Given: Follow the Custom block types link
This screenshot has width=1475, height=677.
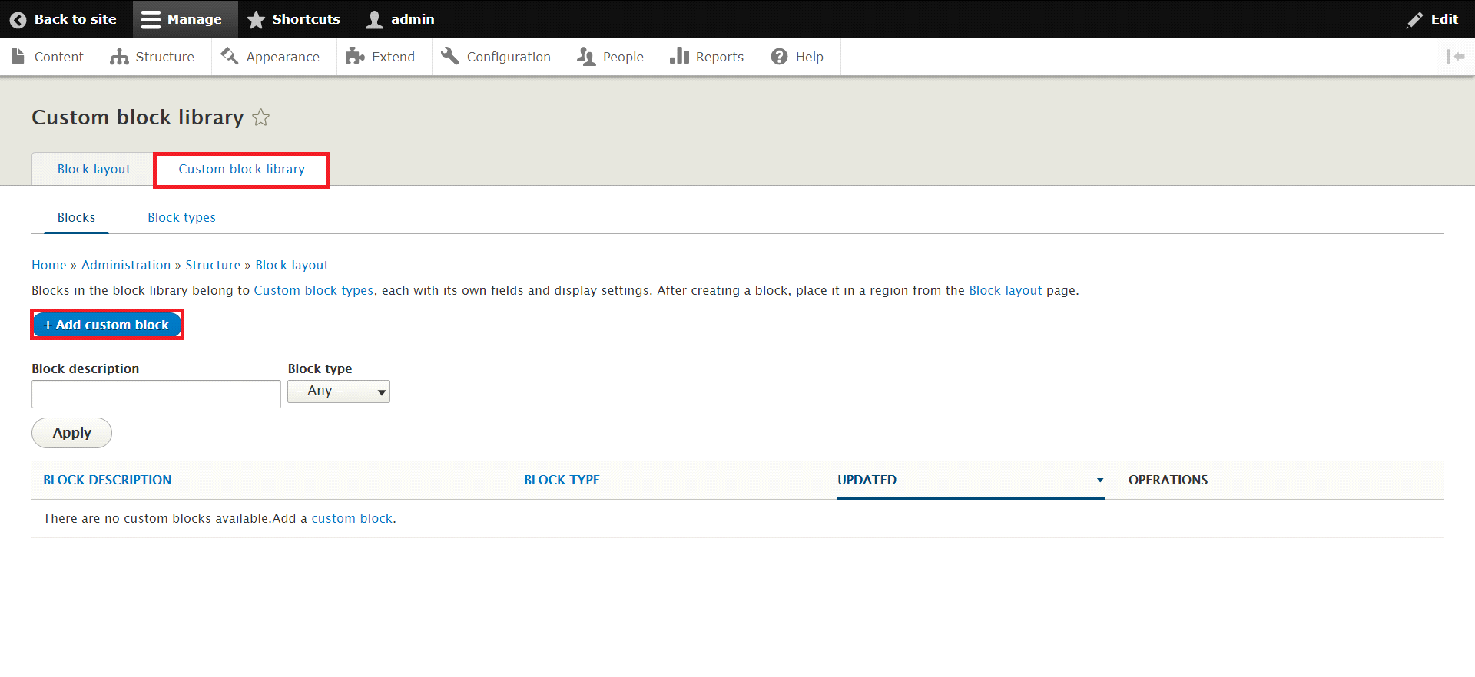Looking at the screenshot, I should (314, 291).
